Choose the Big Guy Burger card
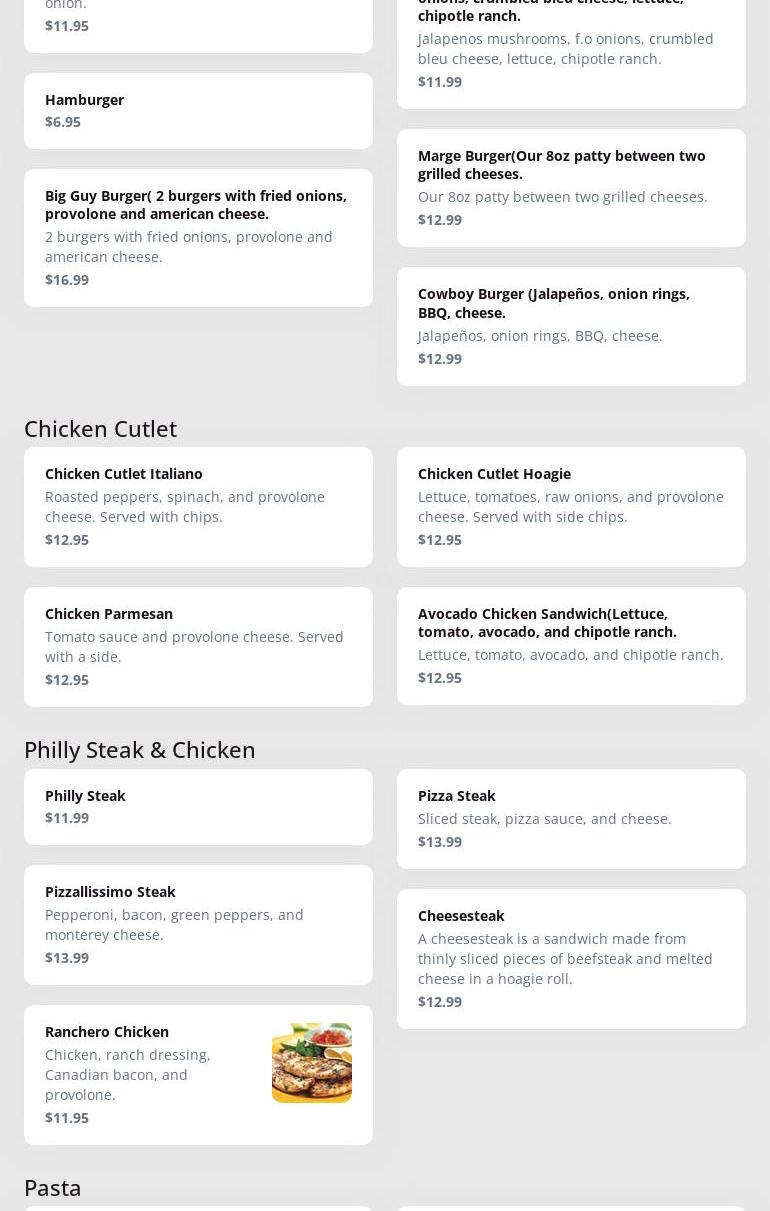Screen dimensions: 770x1211 [x=198, y=237]
